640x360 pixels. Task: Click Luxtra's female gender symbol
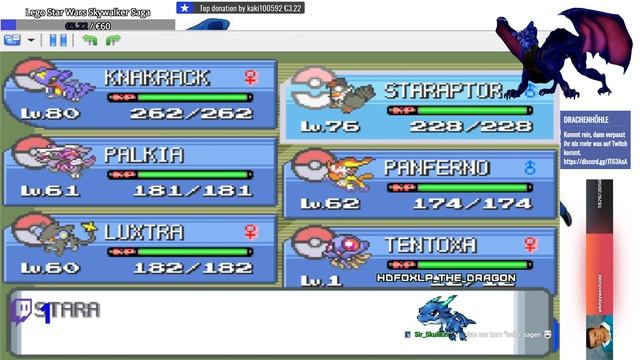(251, 232)
